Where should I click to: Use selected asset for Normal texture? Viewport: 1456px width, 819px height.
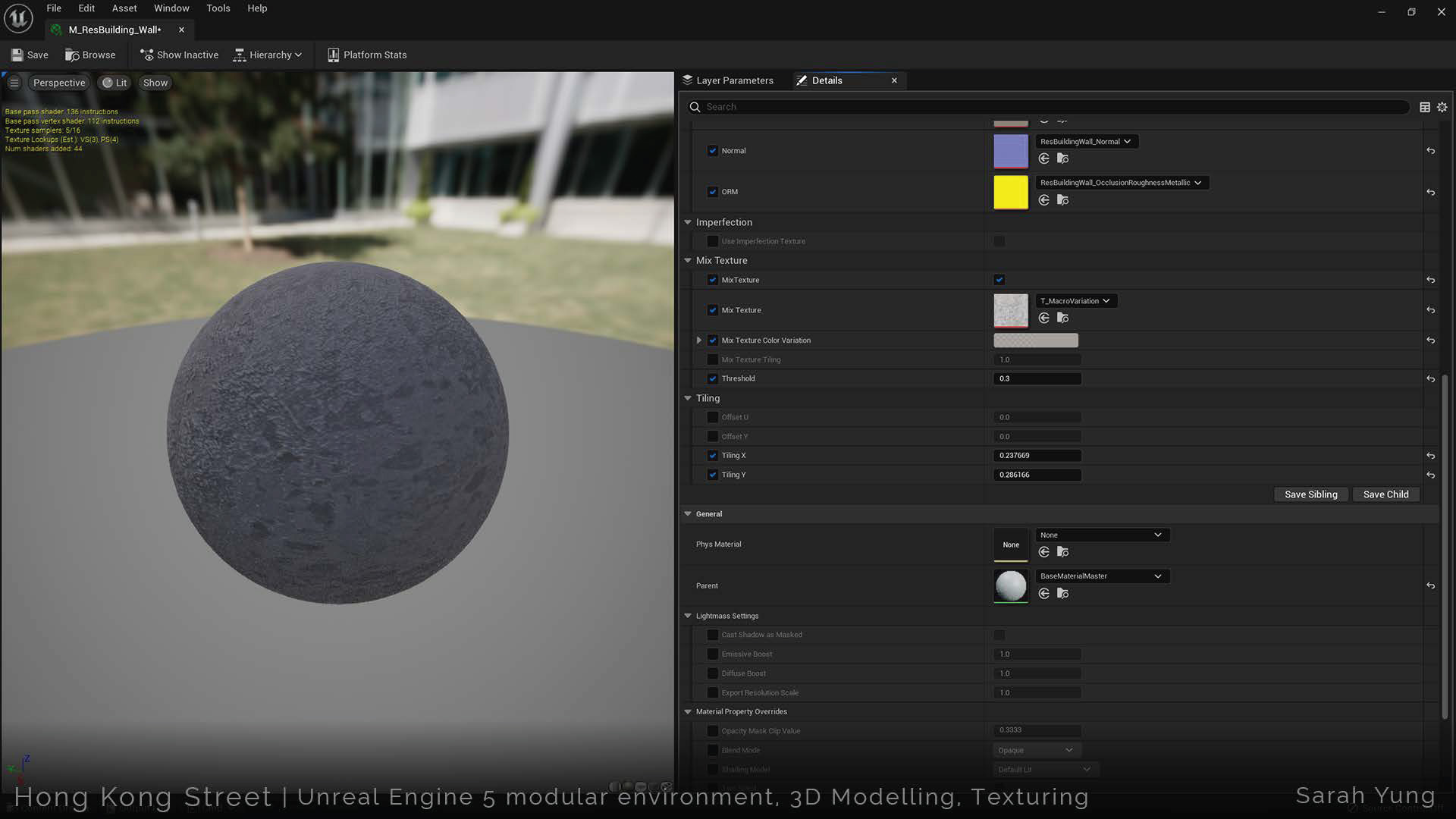coord(1044,158)
